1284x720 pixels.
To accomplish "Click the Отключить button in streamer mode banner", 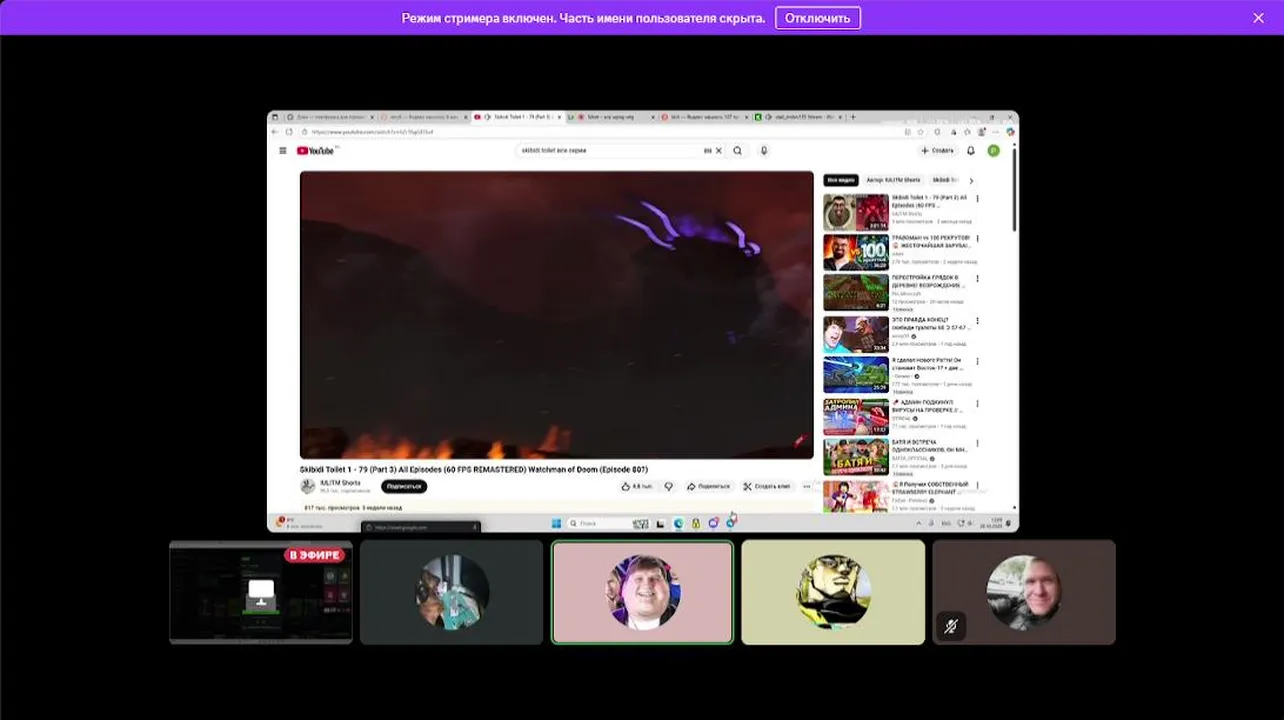I will pyautogui.click(x=817, y=18).
